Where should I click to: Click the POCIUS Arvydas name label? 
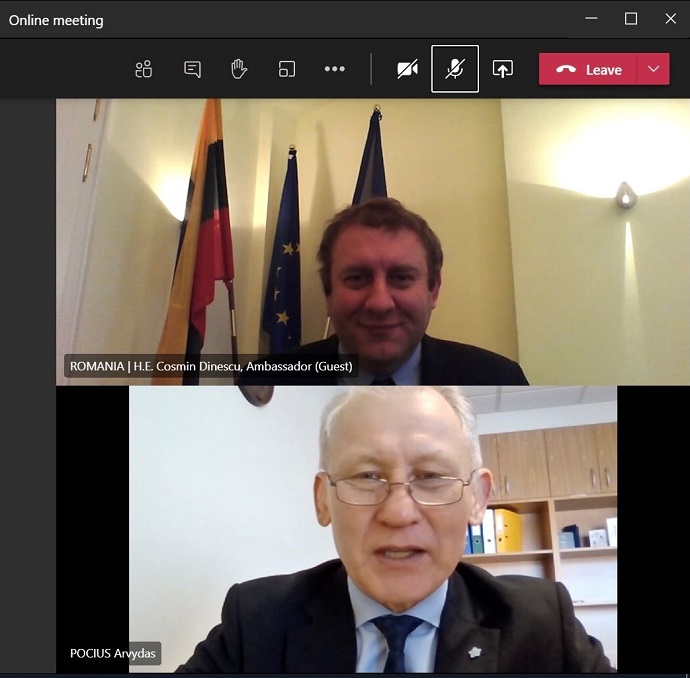(x=113, y=653)
